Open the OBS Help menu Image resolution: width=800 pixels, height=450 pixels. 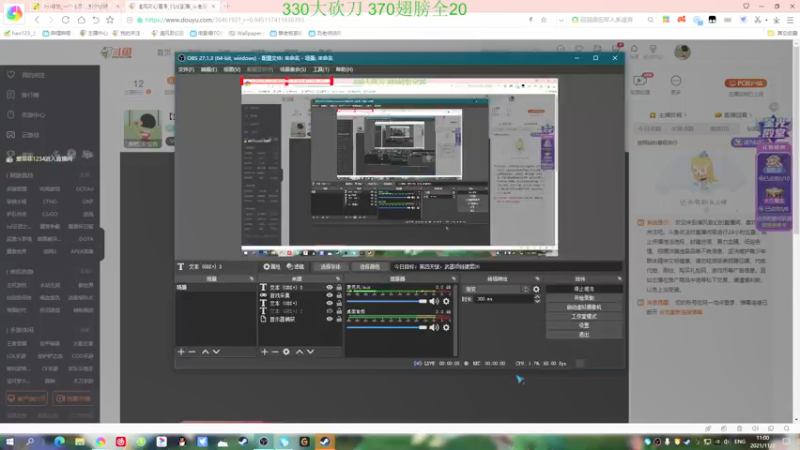pyautogui.click(x=344, y=69)
